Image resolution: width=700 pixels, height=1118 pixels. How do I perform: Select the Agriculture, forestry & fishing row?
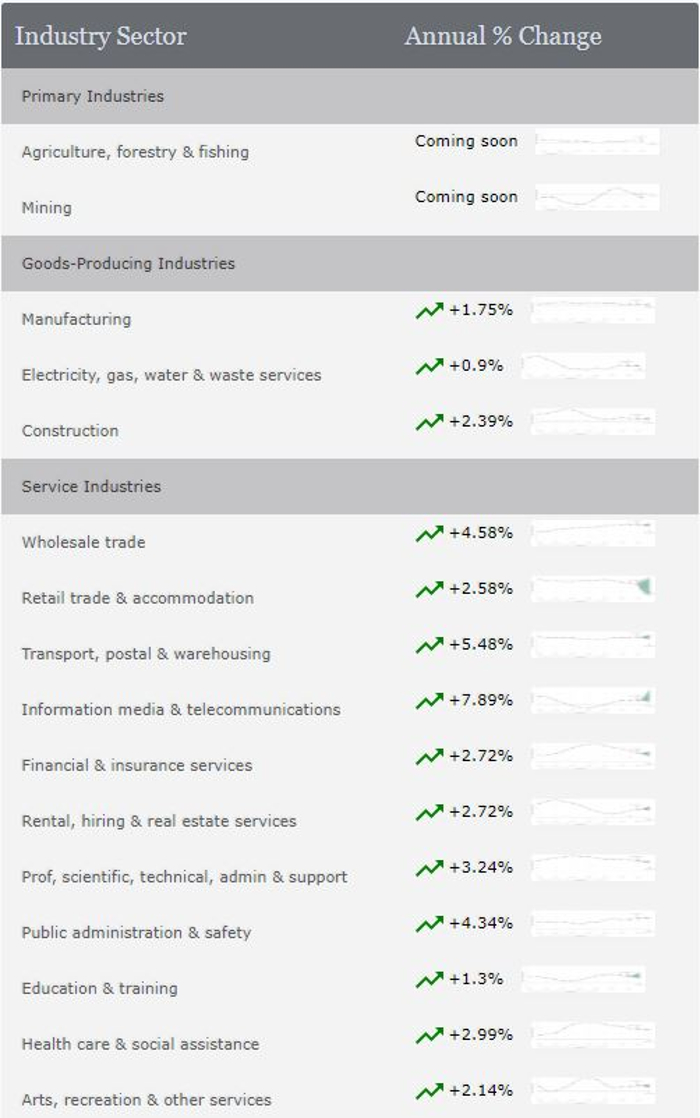point(350,152)
